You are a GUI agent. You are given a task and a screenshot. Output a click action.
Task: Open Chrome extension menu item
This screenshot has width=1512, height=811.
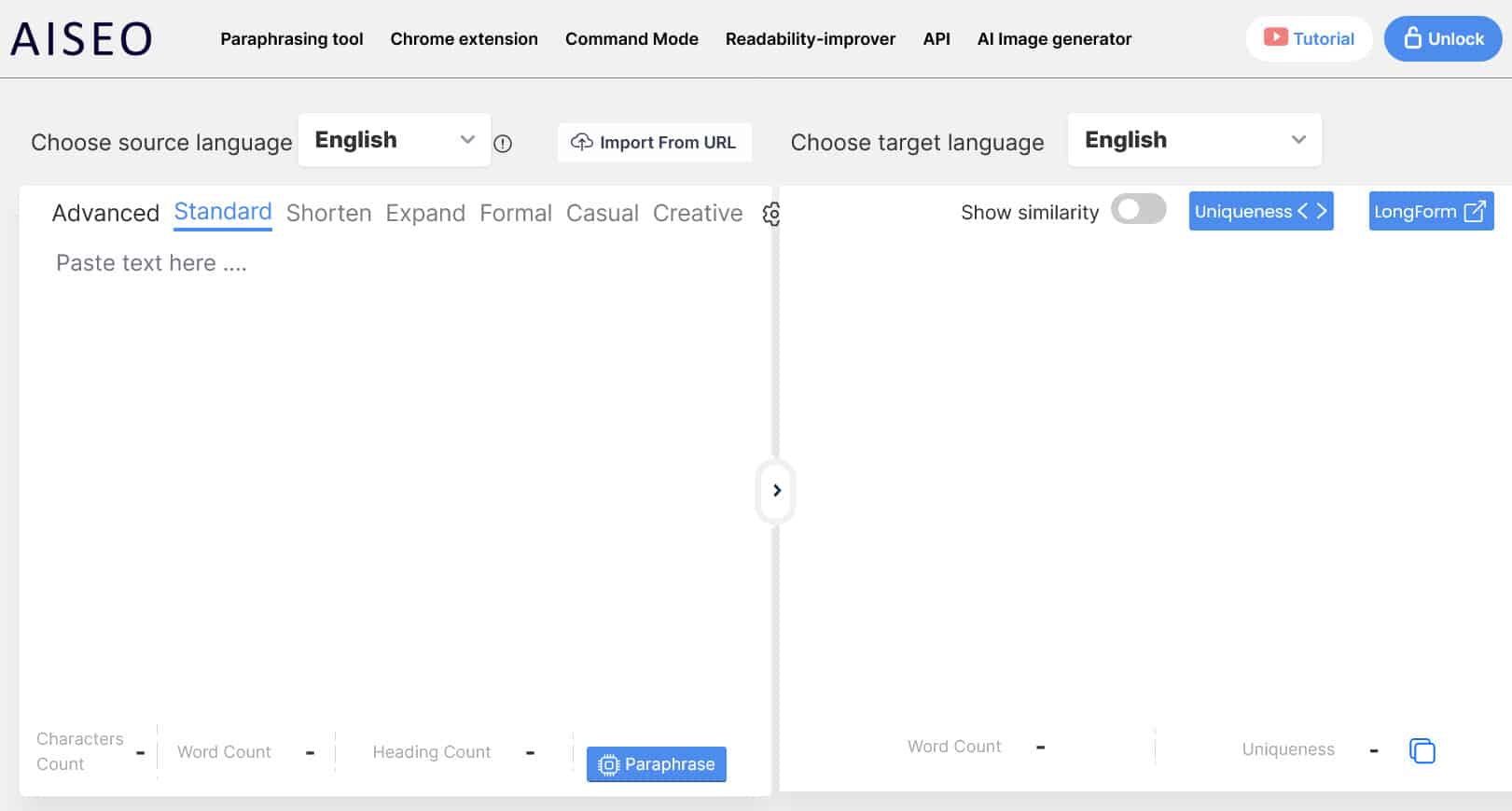coord(464,39)
